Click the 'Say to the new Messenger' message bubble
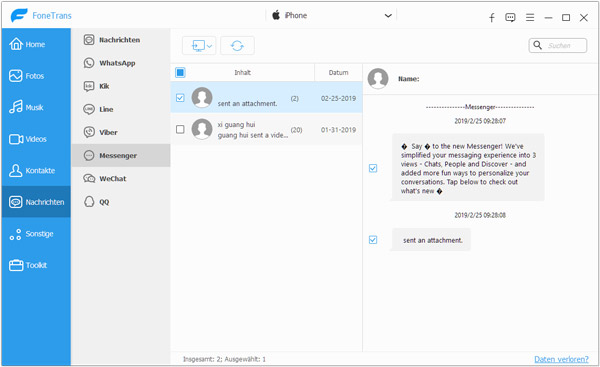This screenshot has width=600, height=367. click(x=468, y=167)
